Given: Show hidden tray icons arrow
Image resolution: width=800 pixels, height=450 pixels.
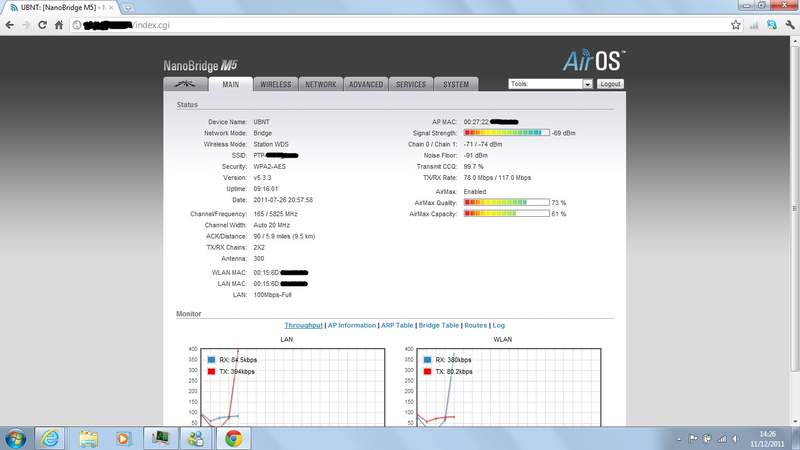Looking at the screenshot, I should click(679, 439).
